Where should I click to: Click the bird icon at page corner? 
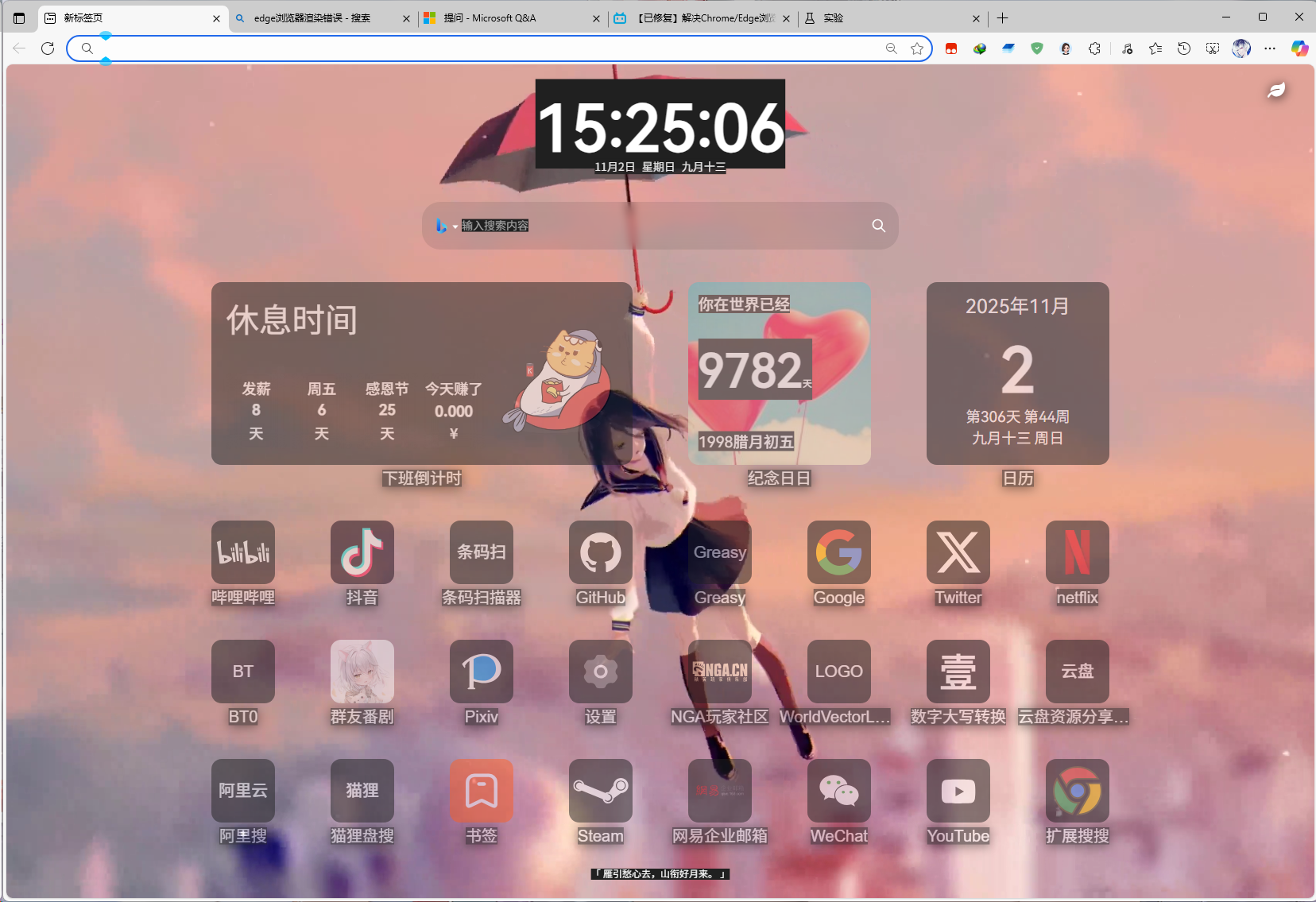tap(1276, 91)
